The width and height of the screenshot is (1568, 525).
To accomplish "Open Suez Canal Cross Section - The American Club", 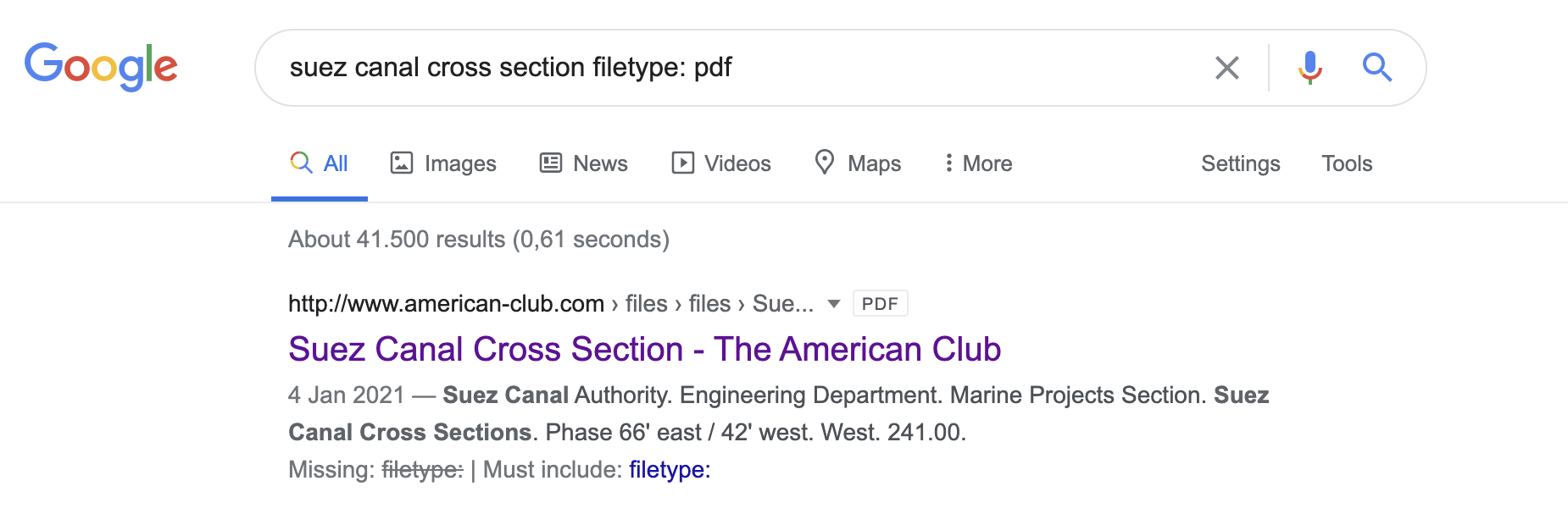I will click(x=644, y=349).
